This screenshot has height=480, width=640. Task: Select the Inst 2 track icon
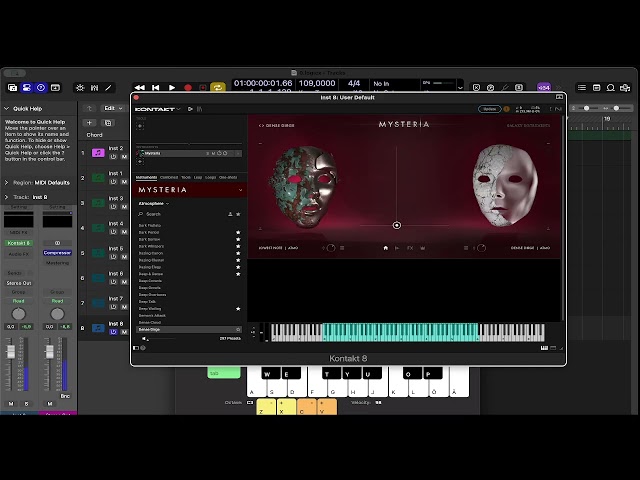point(98,153)
